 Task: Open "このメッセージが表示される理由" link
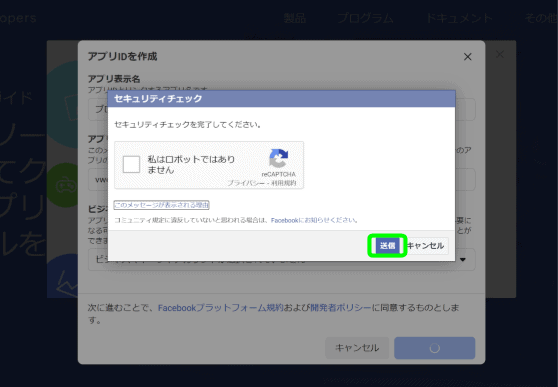point(162,205)
